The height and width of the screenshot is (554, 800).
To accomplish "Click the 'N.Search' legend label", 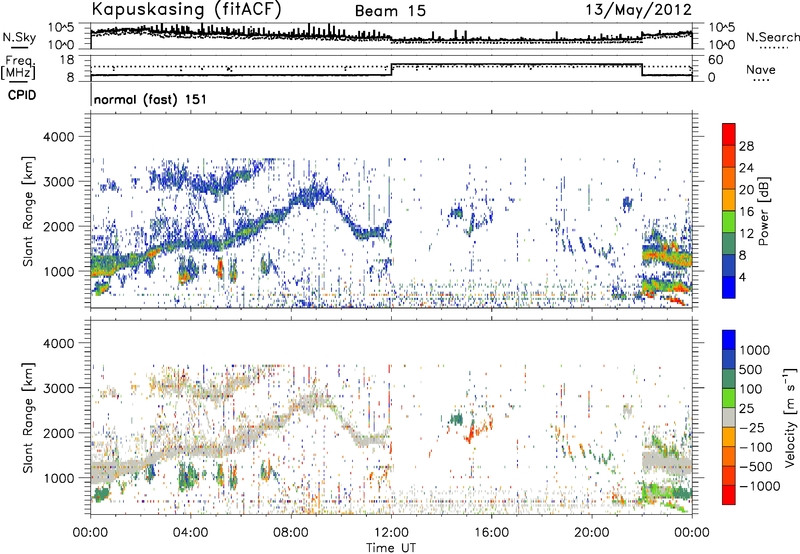I will [x=772, y=37].
